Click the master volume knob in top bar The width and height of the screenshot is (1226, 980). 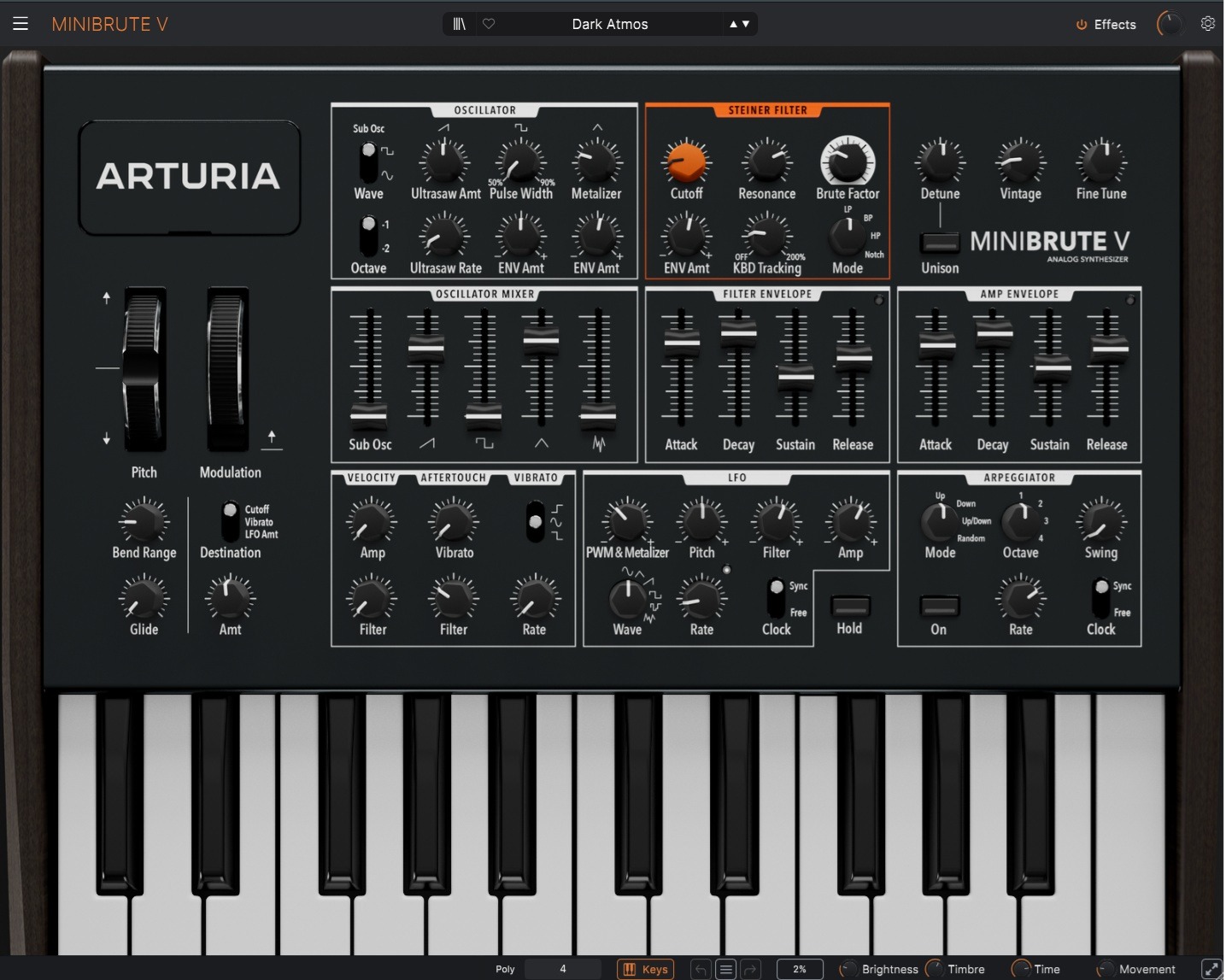1169,24
